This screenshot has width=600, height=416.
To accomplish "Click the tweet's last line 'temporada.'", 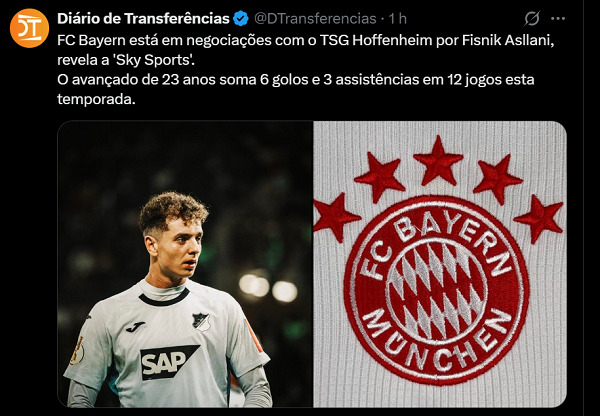I will tap(96, 100).
